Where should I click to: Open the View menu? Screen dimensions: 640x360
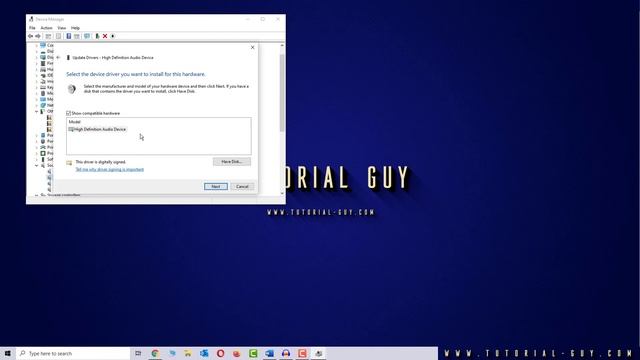tap(62, 28)
